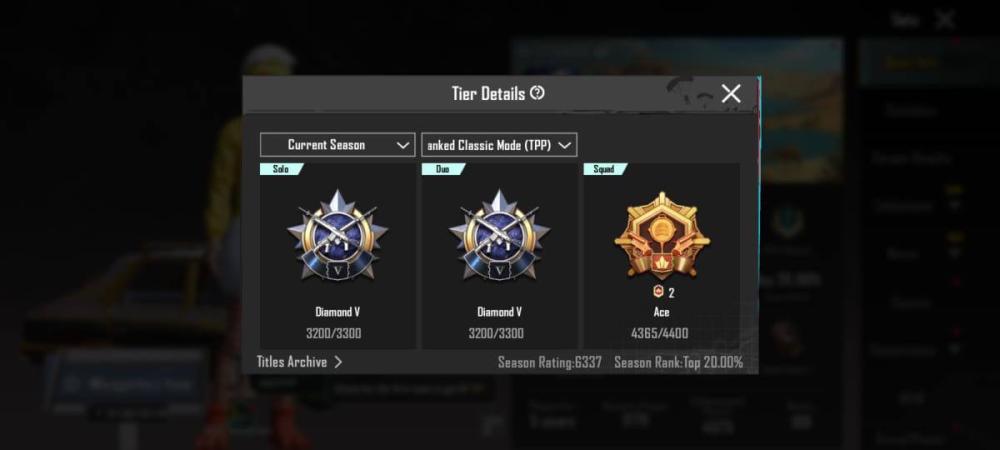The height and width of the screenshot is (450, 1000).
Task: Close the background profile screen X
Action: (945, 20)
